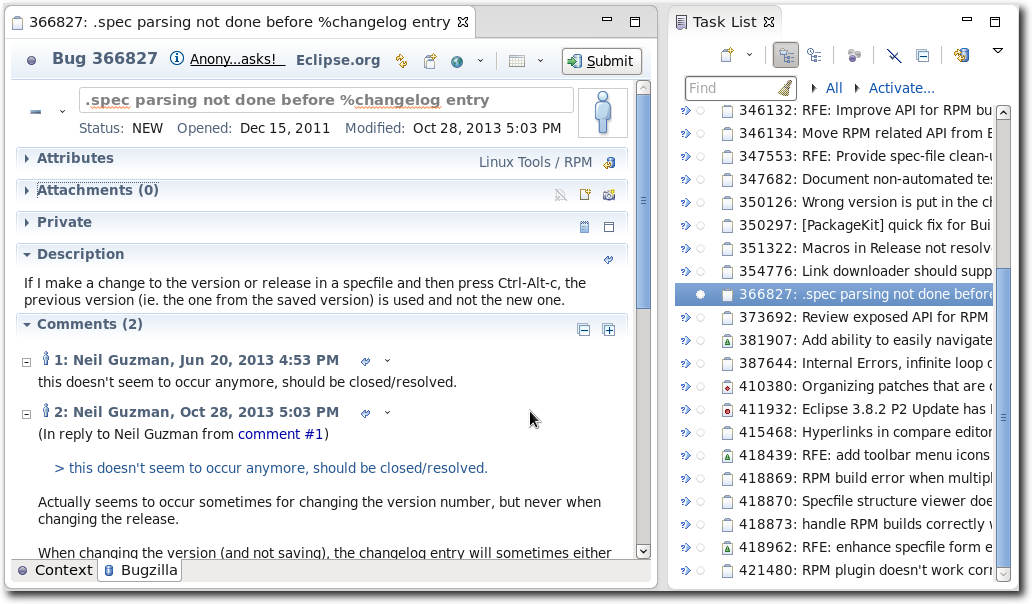
Task: Expand the Attributes section
Action: click(x=27, y=159)
